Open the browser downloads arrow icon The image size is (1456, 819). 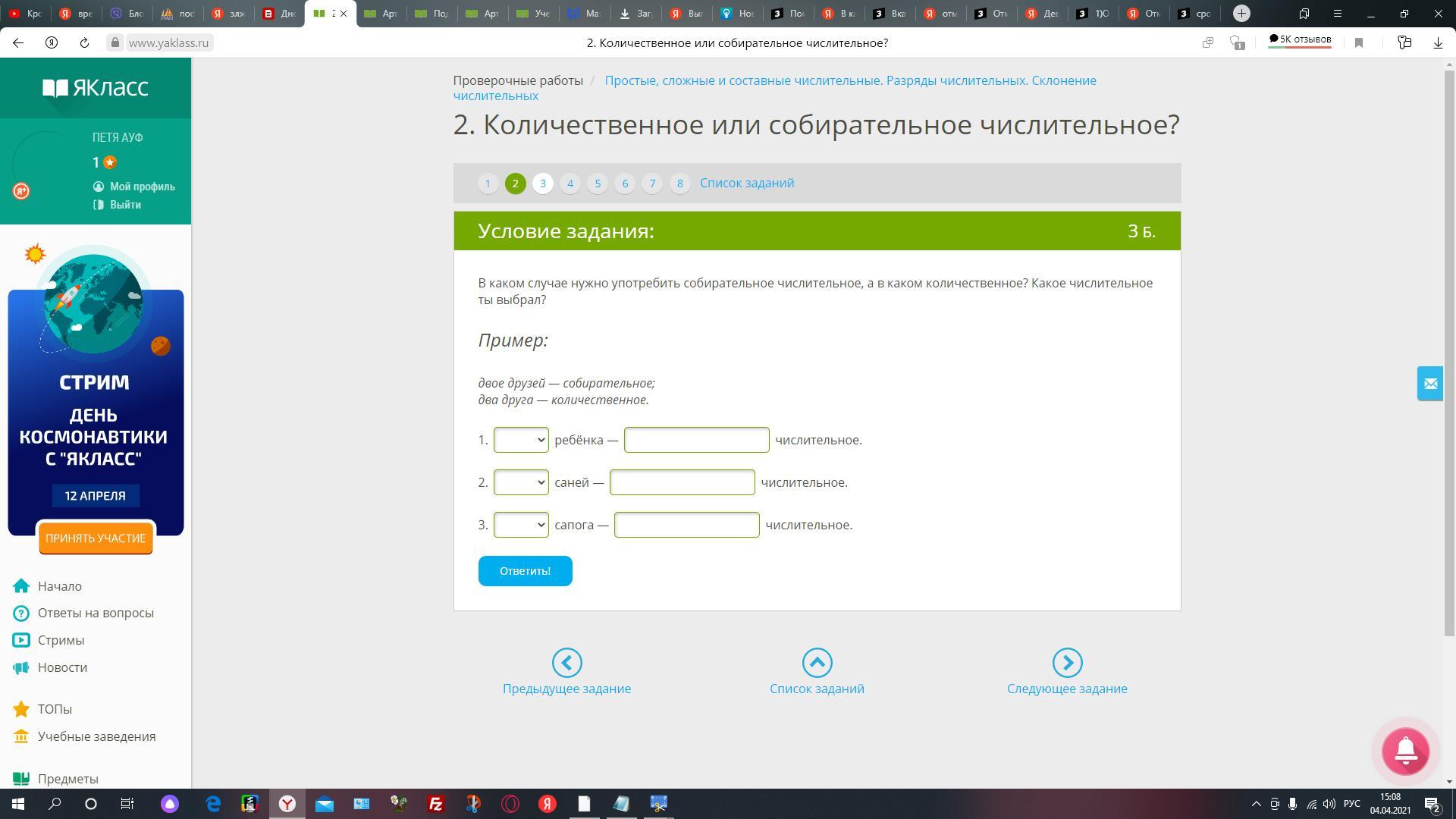click(x=1438, y=43)
